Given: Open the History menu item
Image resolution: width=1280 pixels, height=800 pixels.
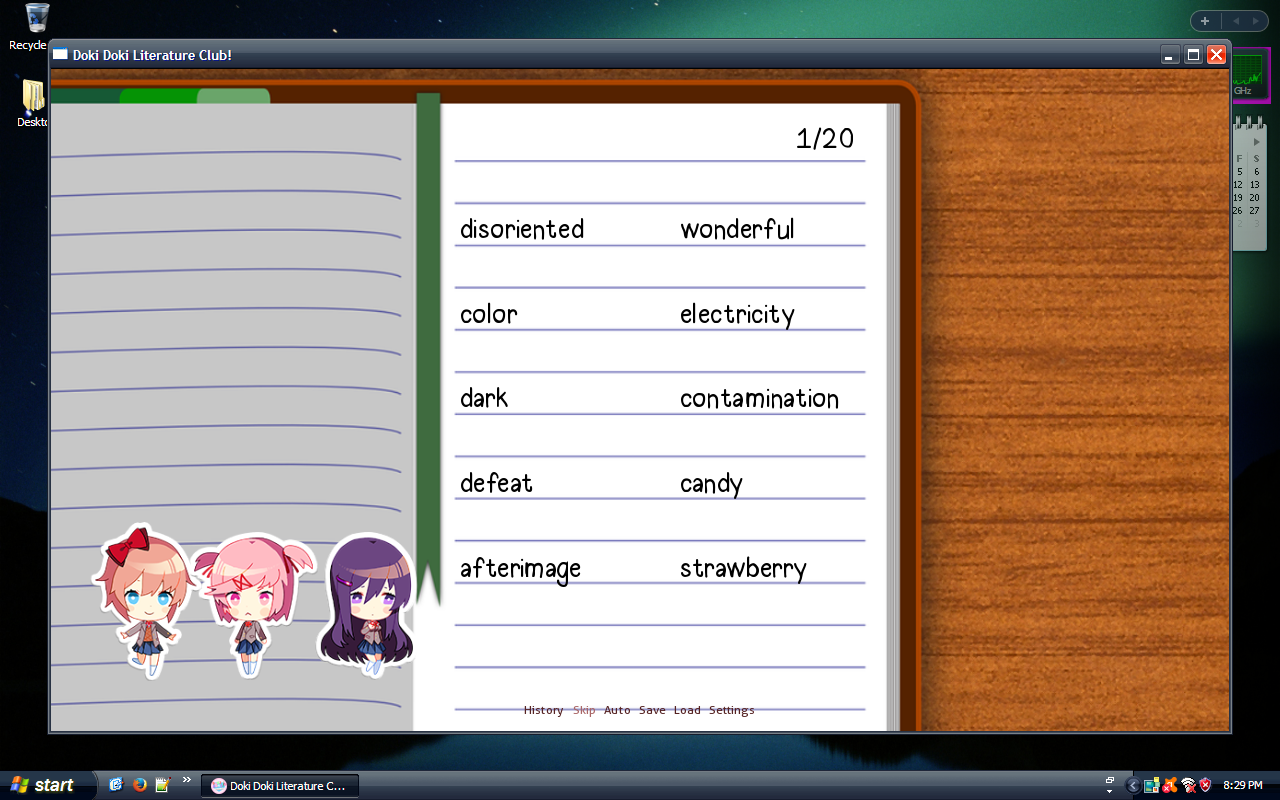Looking at the screenshot, I should click(543, 710).
